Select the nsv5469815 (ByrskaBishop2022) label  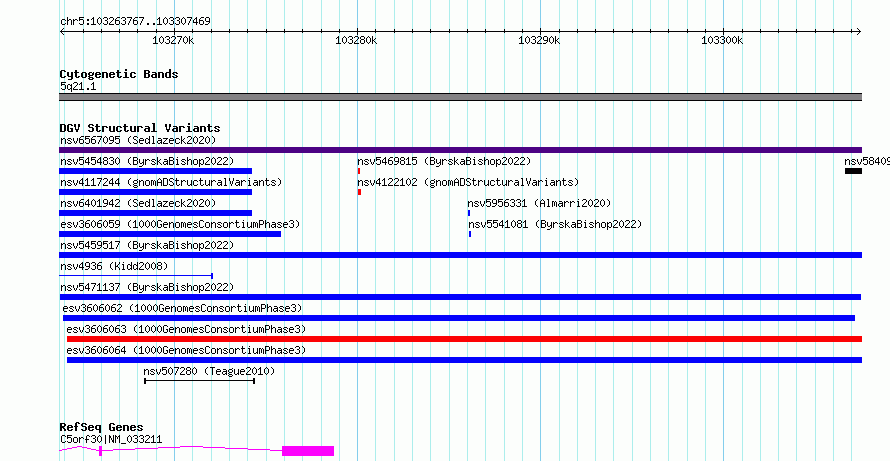[x=444, y=161]
